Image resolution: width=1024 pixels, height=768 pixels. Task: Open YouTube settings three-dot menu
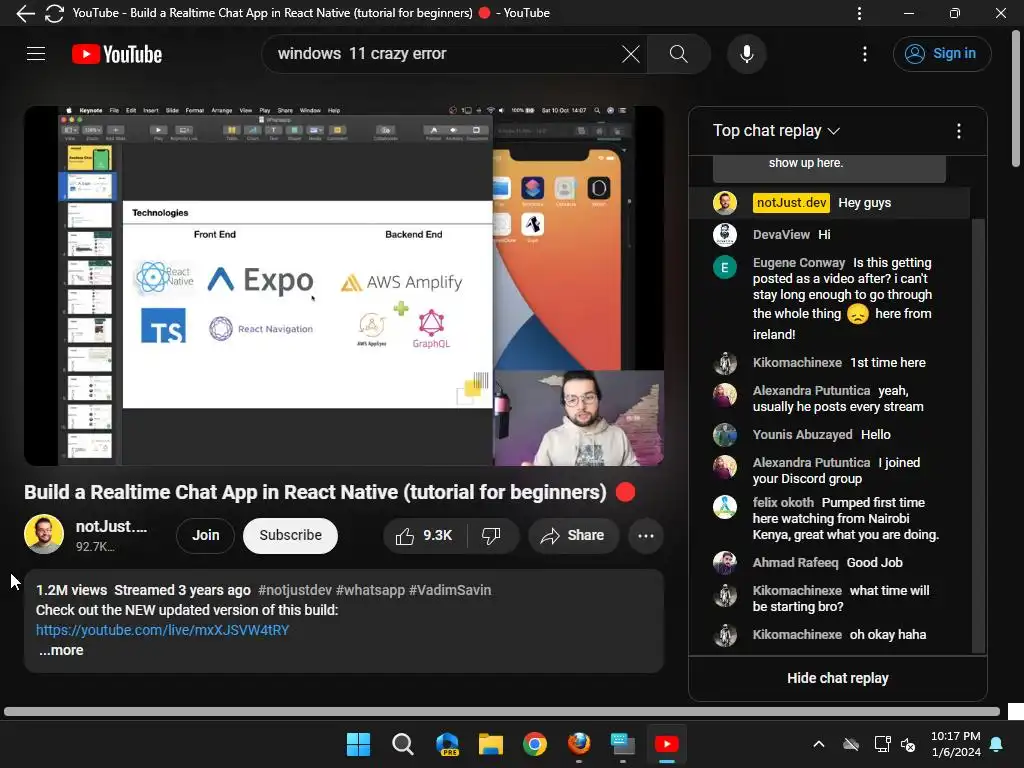tap(865, 54)
